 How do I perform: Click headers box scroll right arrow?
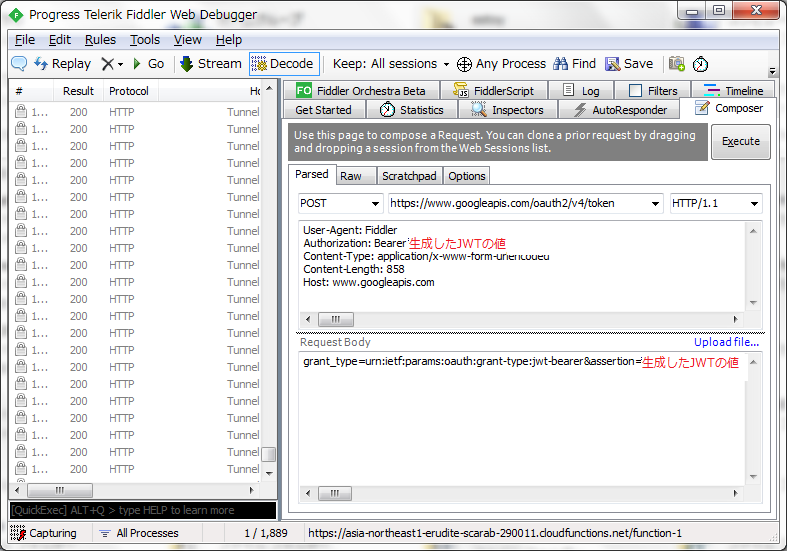tap(735, 319)
